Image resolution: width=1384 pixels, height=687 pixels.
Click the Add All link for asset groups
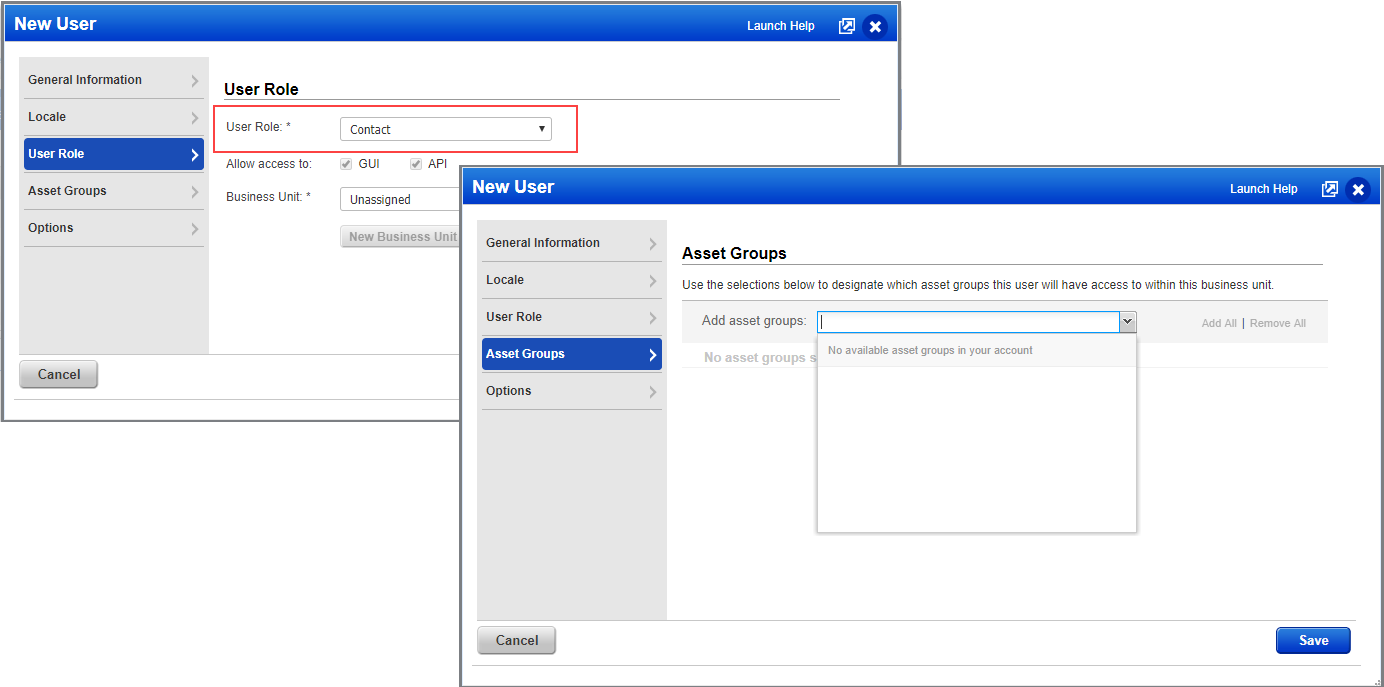pos(1219,323)
